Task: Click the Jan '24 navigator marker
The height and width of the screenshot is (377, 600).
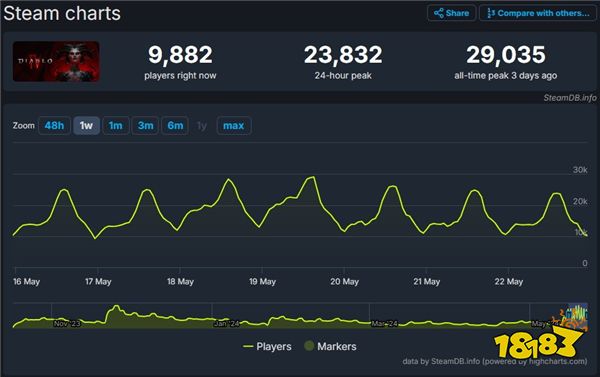Action: [x=227, y=324]
